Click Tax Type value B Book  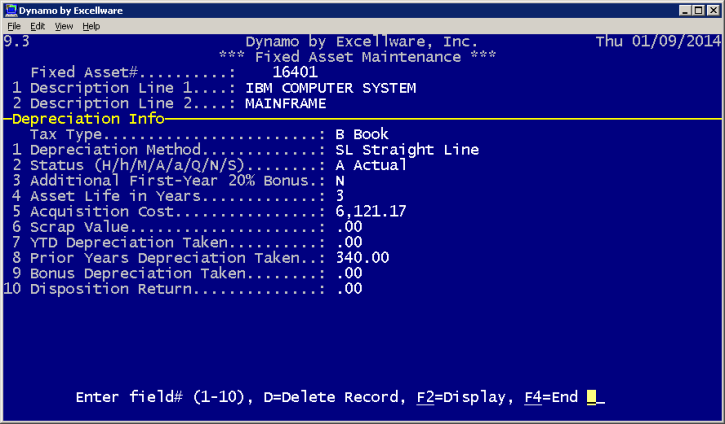point(362,134)
